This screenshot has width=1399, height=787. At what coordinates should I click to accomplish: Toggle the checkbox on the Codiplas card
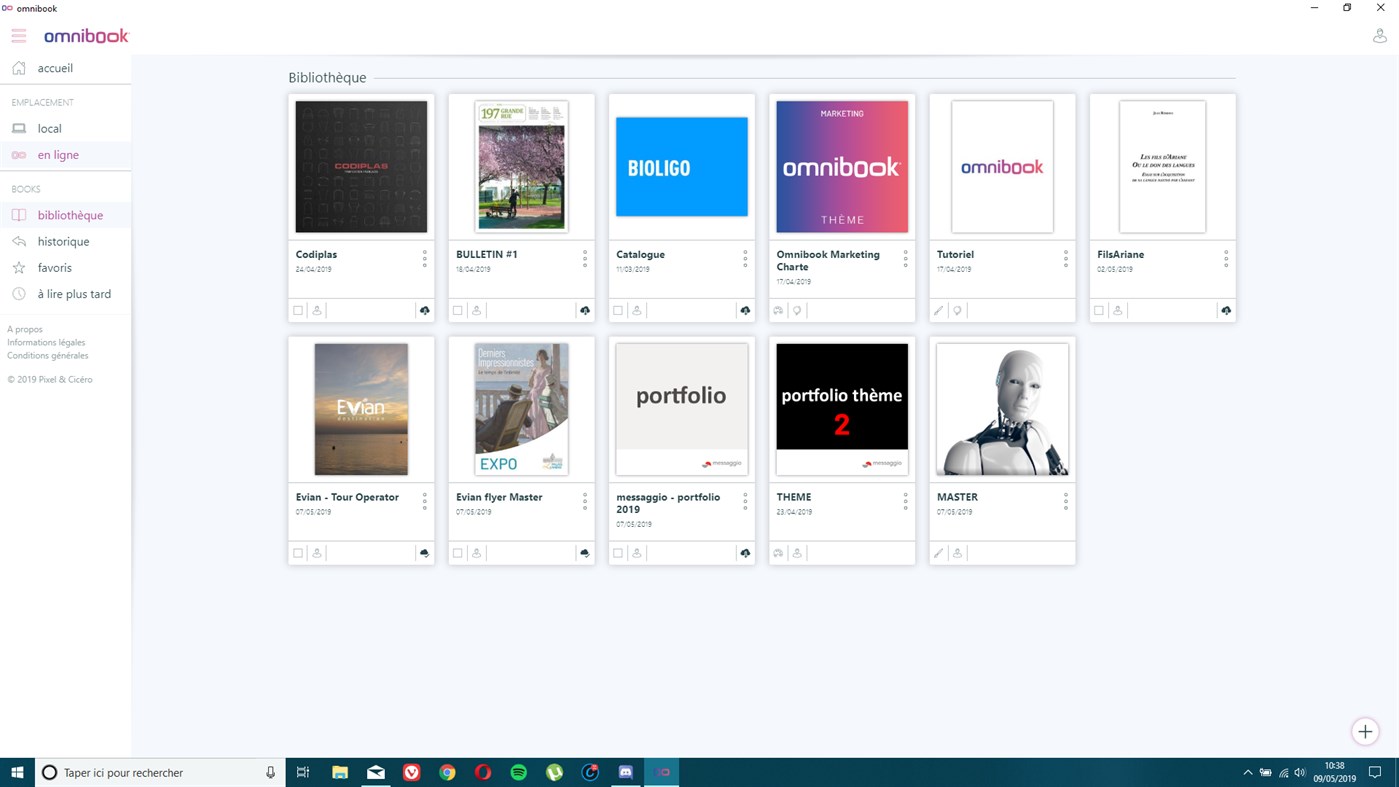[297, 310]
